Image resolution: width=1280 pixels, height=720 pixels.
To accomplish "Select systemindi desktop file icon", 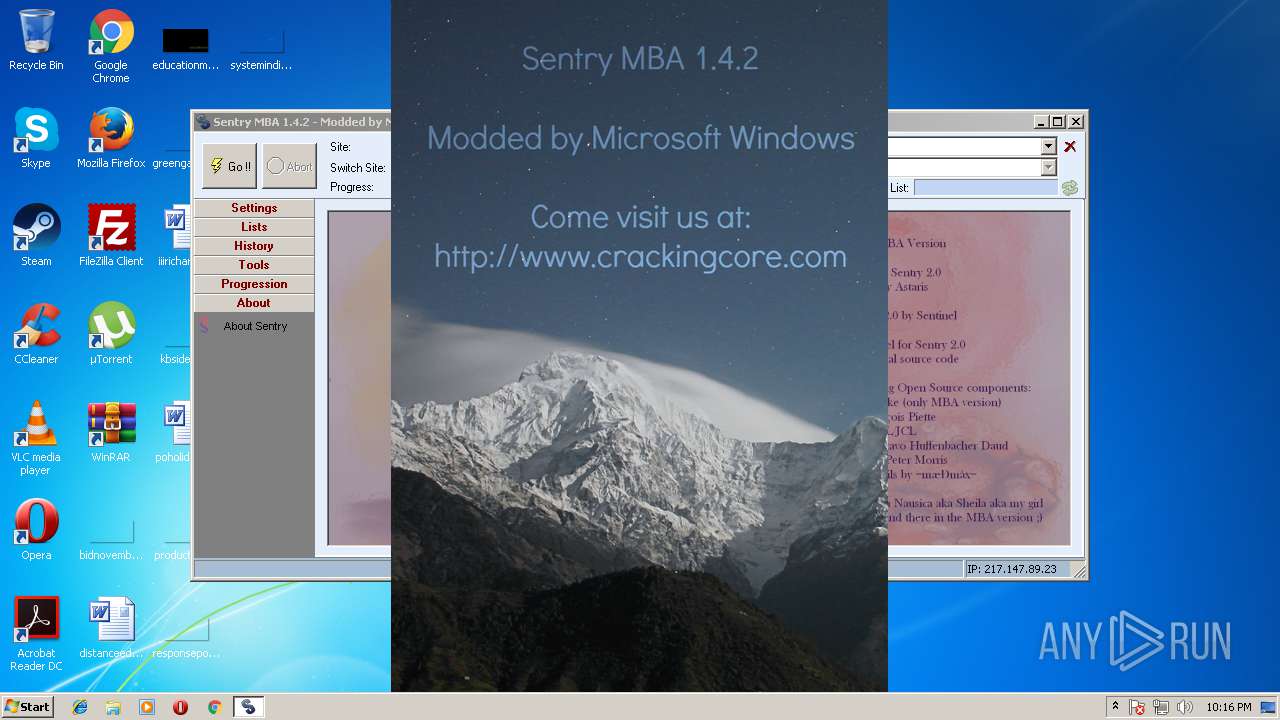I will tap(261, 47).
